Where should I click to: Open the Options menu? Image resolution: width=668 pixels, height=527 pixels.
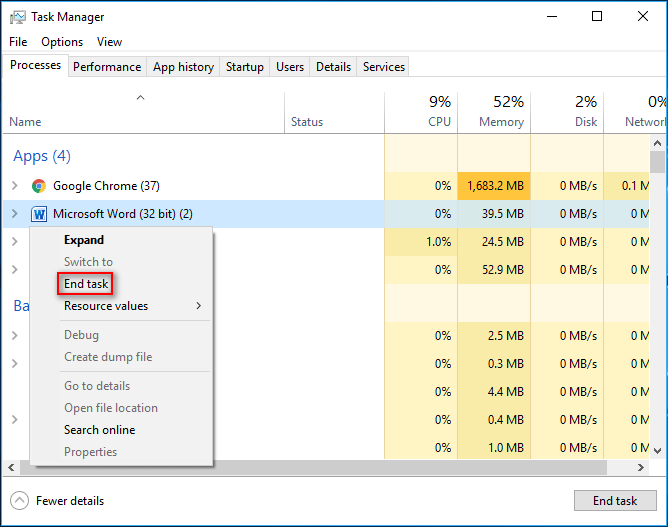click(62, 42)
